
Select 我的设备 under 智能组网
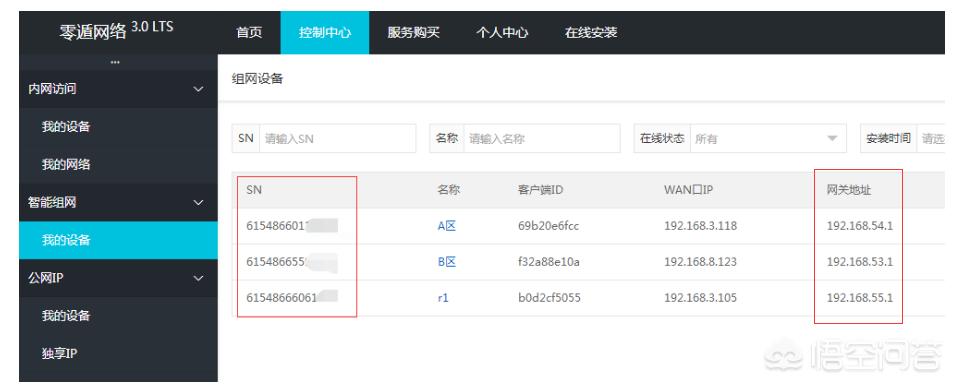[x=118, y=240]
